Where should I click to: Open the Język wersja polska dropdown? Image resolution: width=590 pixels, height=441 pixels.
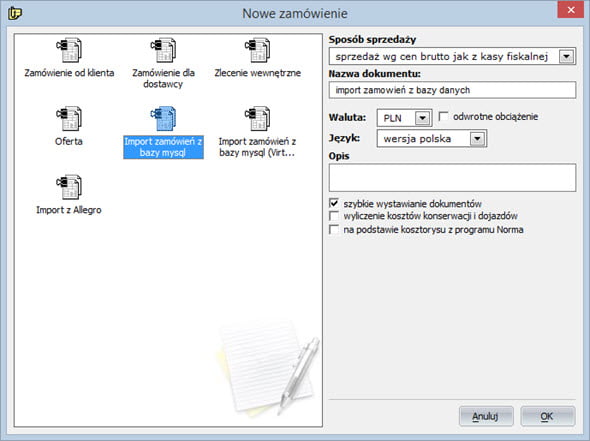coord(477,138)
